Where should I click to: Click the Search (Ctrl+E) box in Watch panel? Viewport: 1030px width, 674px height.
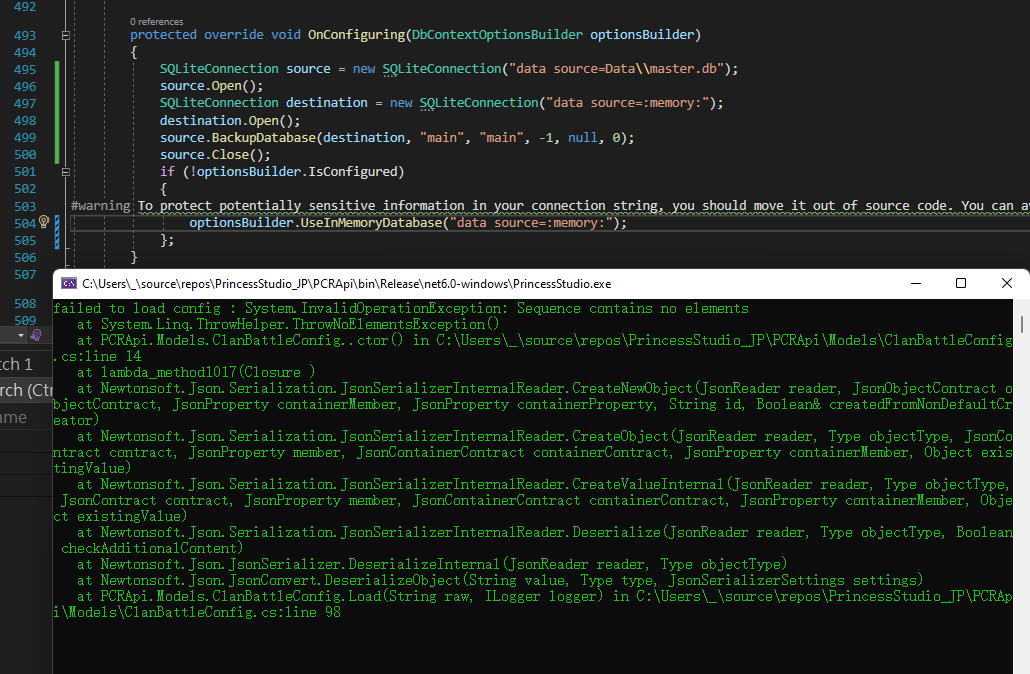[26, 390]
